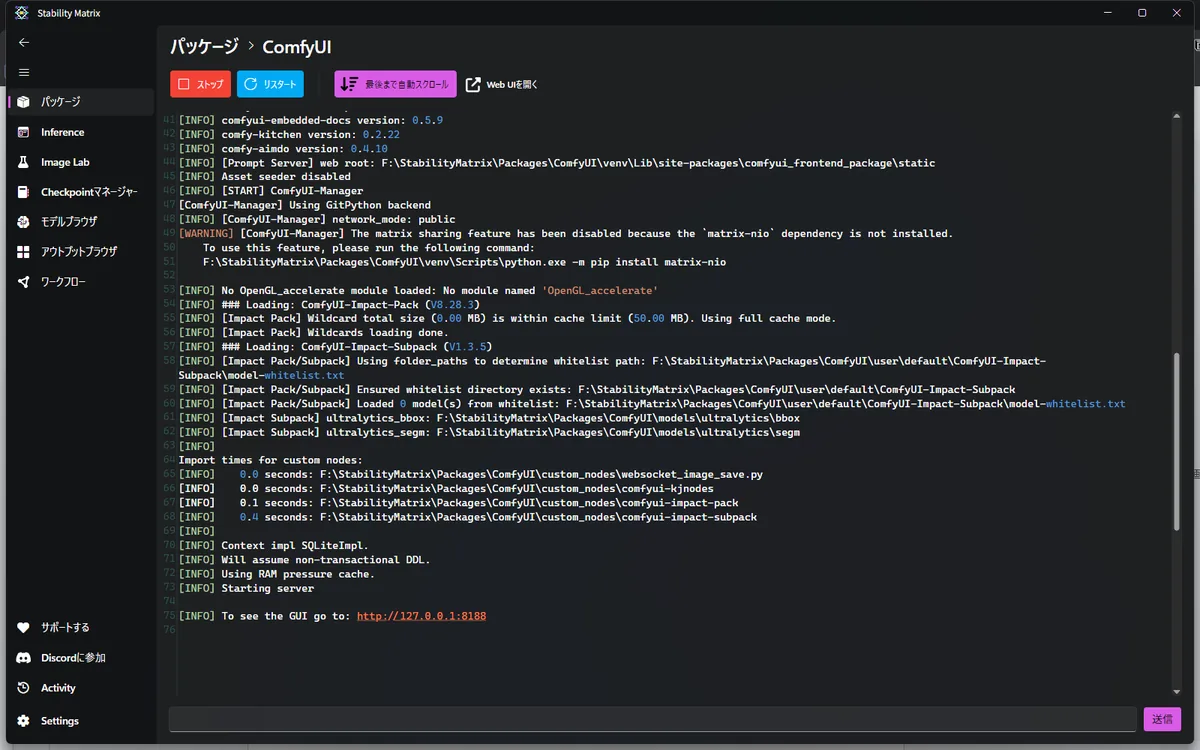The image size is (1200, 750).
Task: Click the "Using RAM pressure cache." line
Action: (277, 574)
